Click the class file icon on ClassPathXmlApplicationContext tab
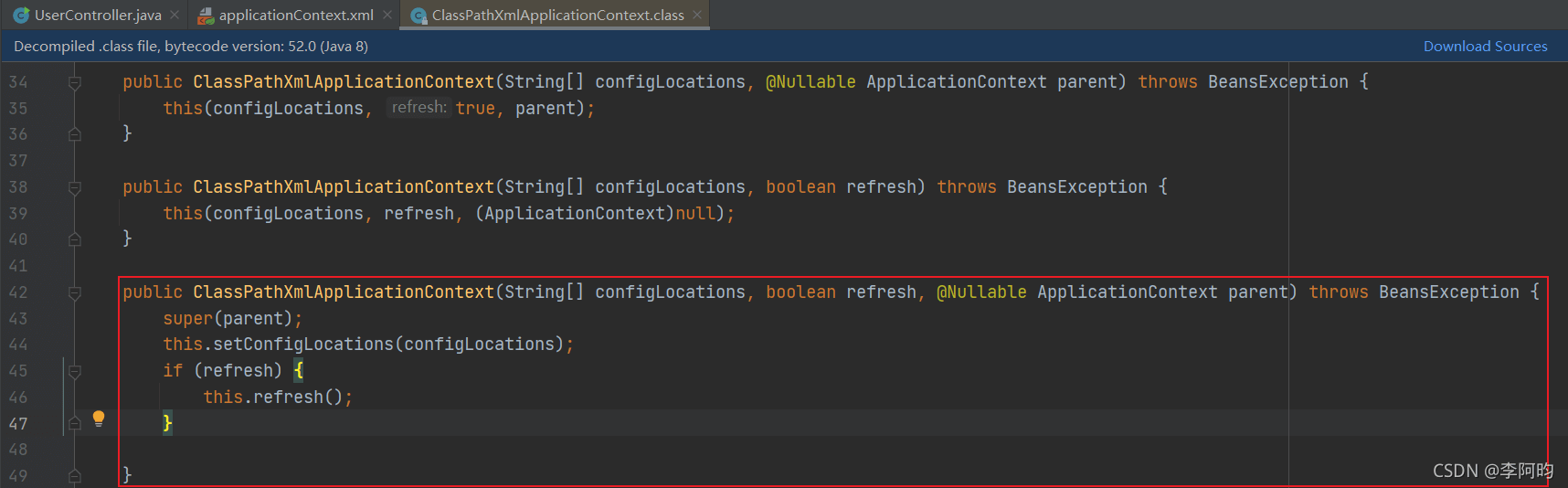This screenshot has height=488, width=1568. coord(418,16)
